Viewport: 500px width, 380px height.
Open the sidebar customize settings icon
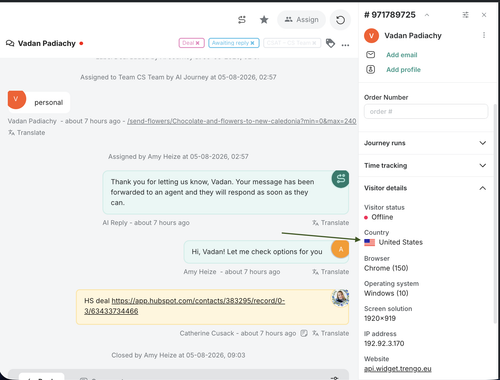click(x=465, y=15)
